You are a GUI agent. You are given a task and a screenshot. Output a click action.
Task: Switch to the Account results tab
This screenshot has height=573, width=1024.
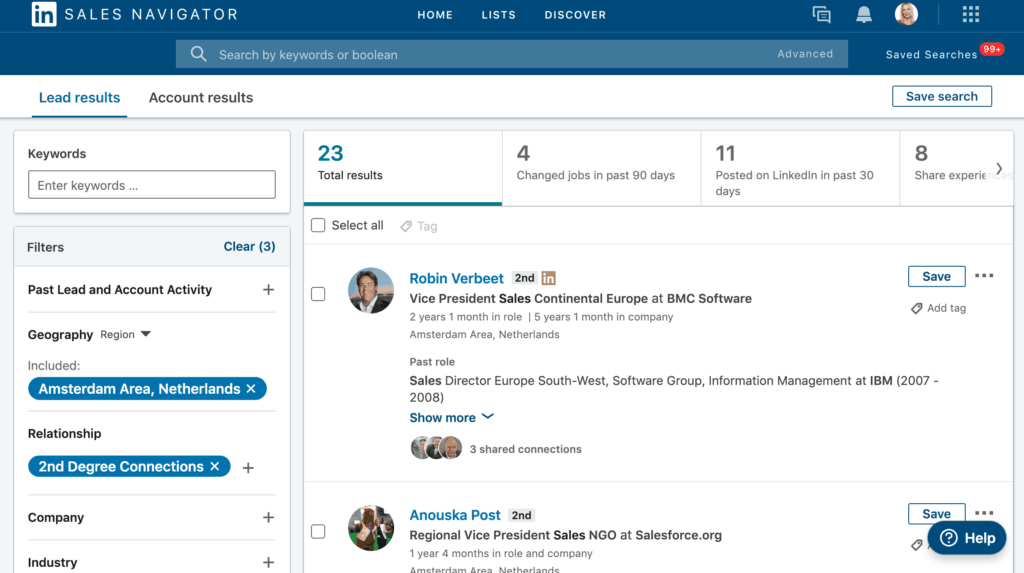click(200, 97)
